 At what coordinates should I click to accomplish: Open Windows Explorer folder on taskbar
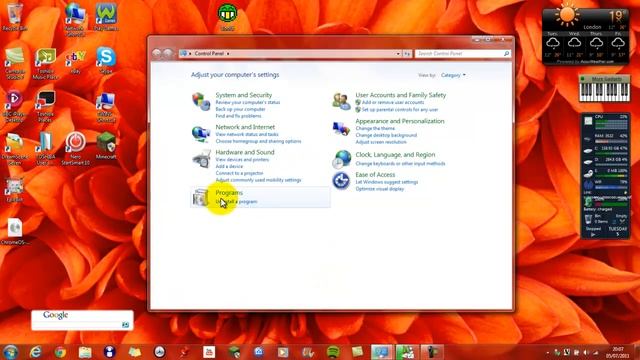coord(85,352)
